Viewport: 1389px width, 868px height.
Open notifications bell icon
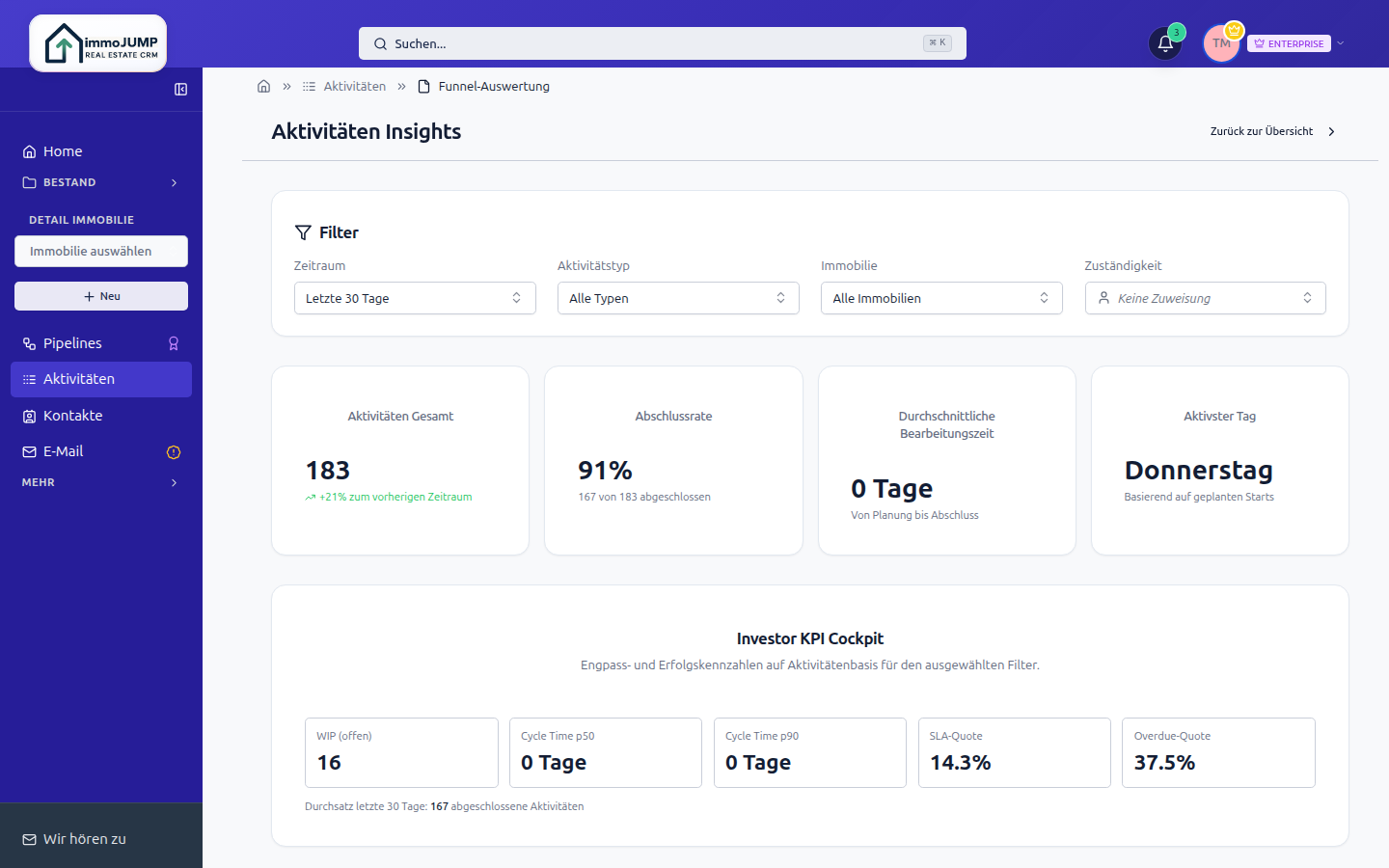1165,43
